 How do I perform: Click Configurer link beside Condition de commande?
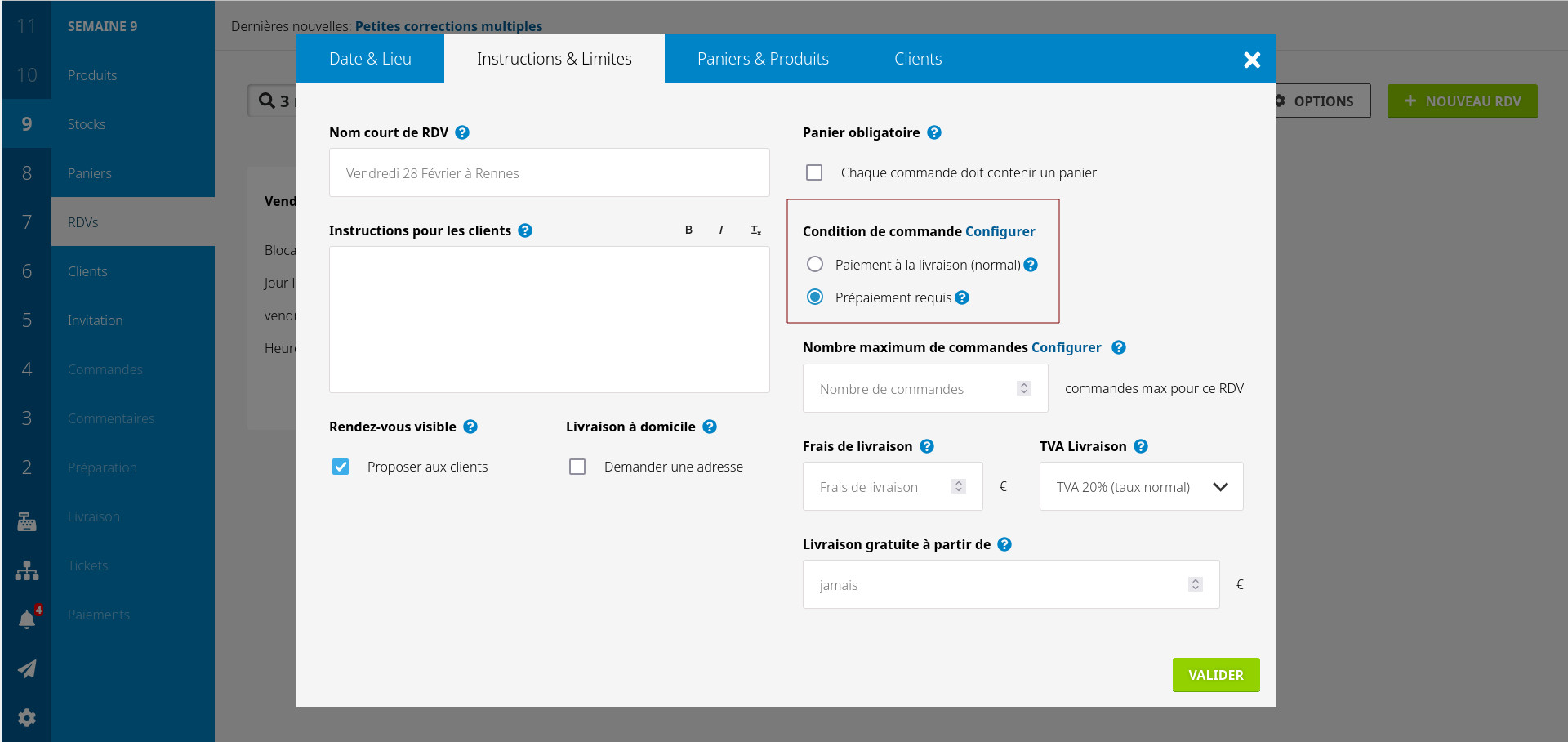point(1000,231)
